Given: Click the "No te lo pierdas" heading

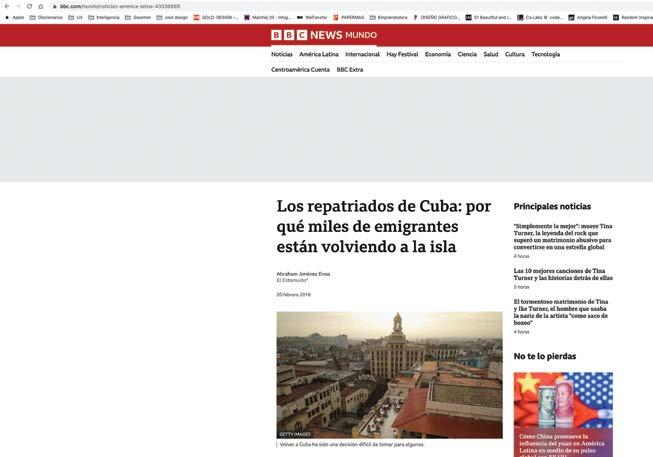Looking at the screenshot, I should point(545,356).
